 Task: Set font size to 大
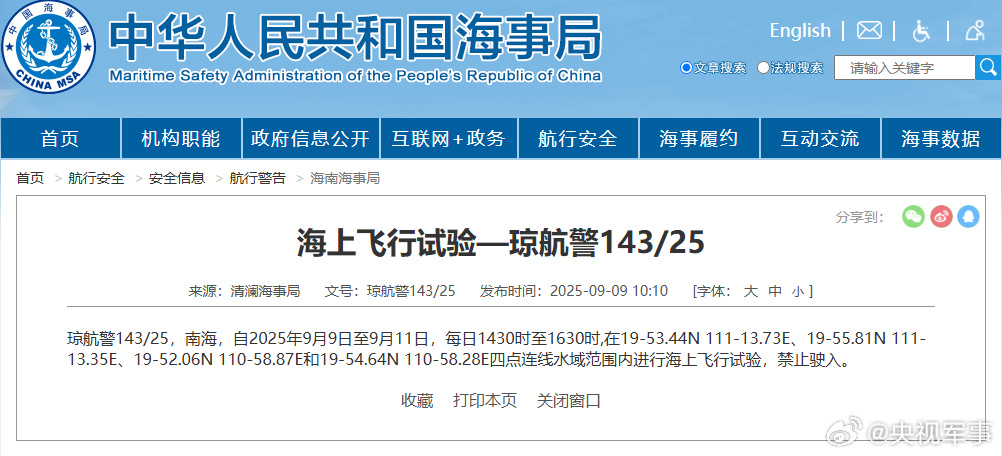click(750, 291)
